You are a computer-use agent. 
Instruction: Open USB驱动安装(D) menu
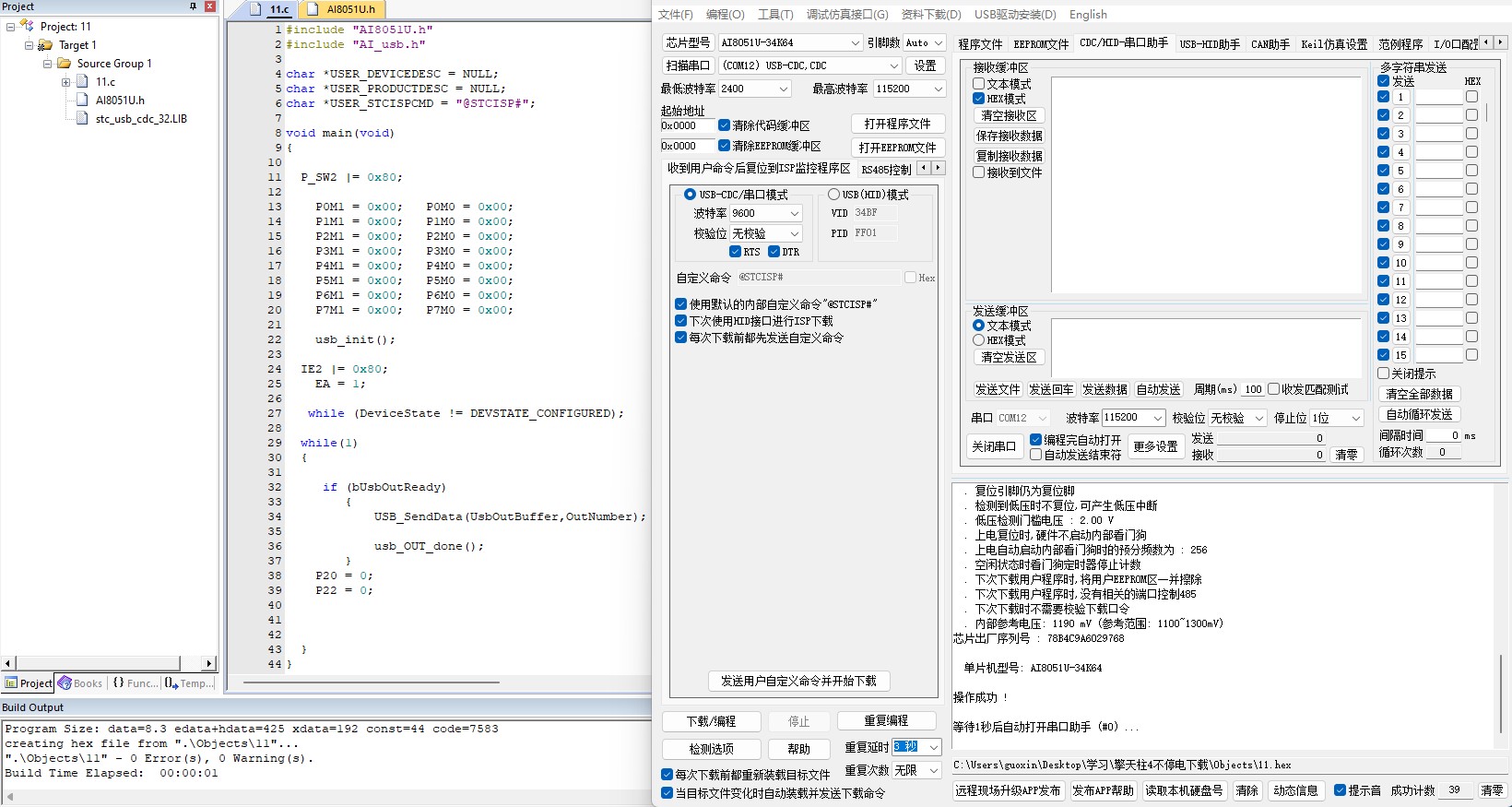pos(1015,15)
